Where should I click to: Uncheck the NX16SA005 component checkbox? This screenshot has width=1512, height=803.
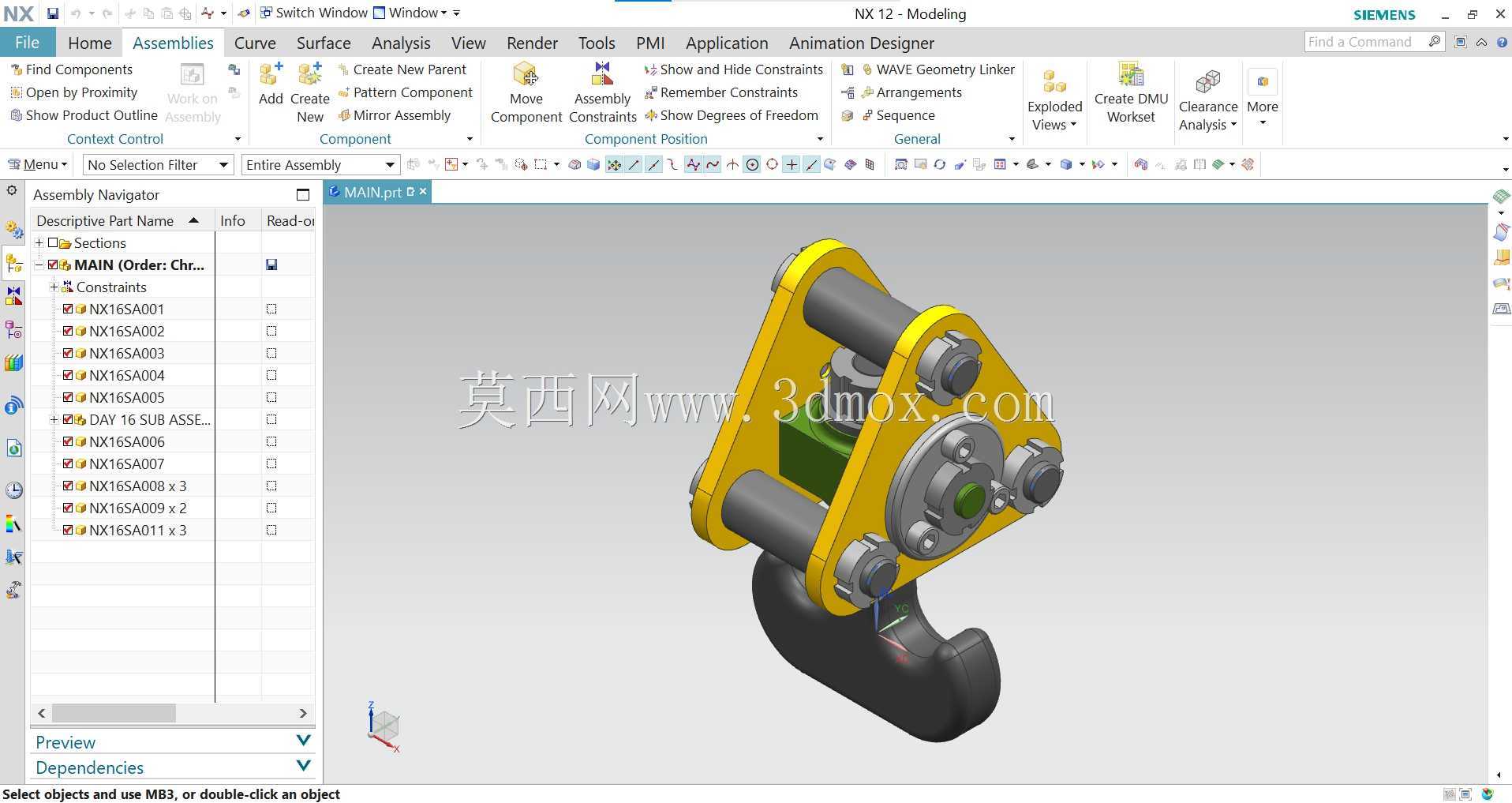[68, 397]
